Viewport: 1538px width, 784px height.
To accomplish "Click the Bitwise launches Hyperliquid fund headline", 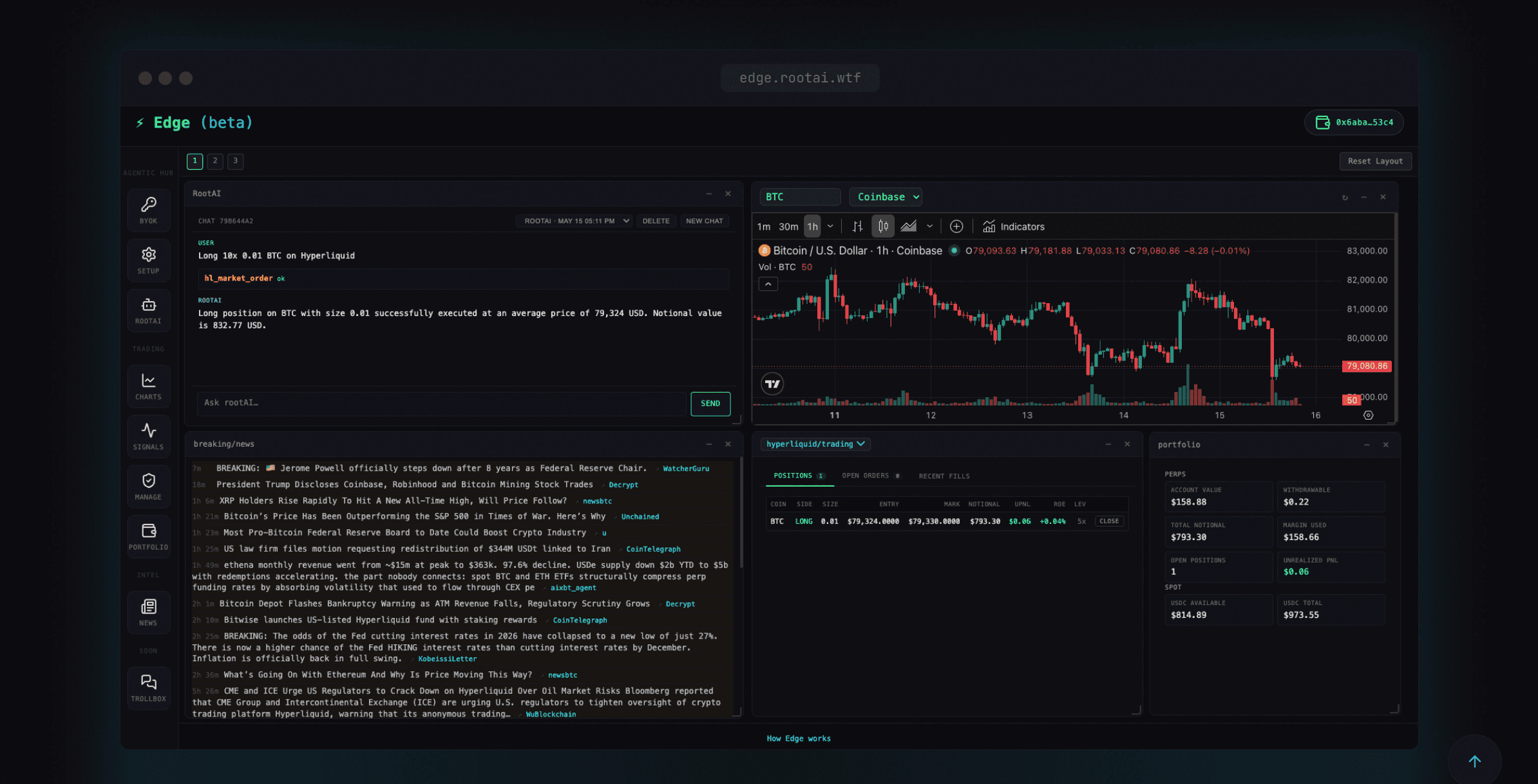I will 380,620.
